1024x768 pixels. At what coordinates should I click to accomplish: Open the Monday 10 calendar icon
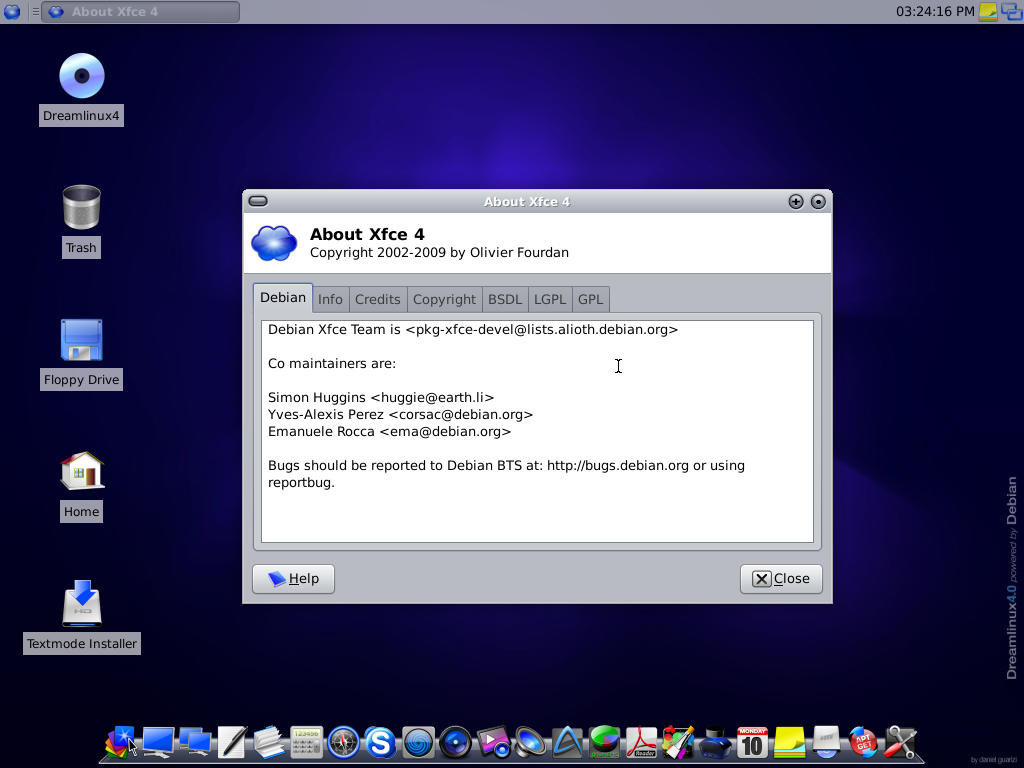click(752, 743)
